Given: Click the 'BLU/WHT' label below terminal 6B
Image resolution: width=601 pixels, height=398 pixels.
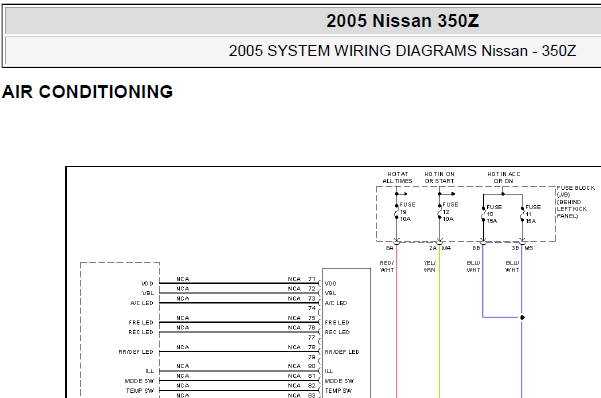Looking at the screenshot, I should [473, 266].
